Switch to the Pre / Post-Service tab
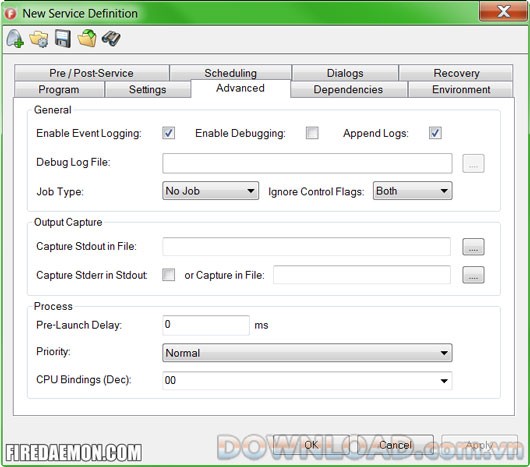The image size is (530, 467). [92, 73]
